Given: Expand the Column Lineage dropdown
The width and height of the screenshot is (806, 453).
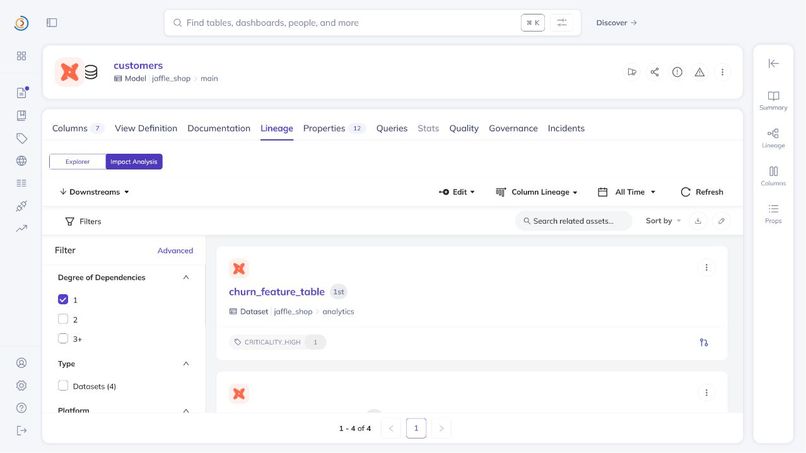Looking at the screenshot, I should 537,192.
